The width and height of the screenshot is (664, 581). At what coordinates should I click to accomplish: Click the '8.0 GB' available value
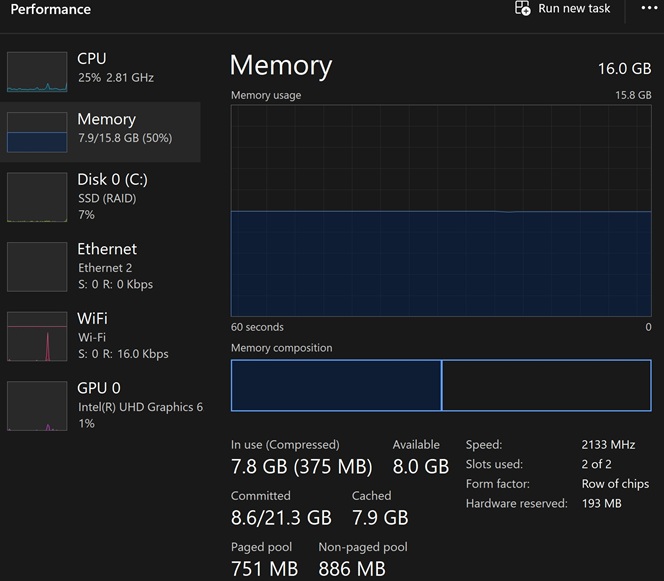click(421, 467)
